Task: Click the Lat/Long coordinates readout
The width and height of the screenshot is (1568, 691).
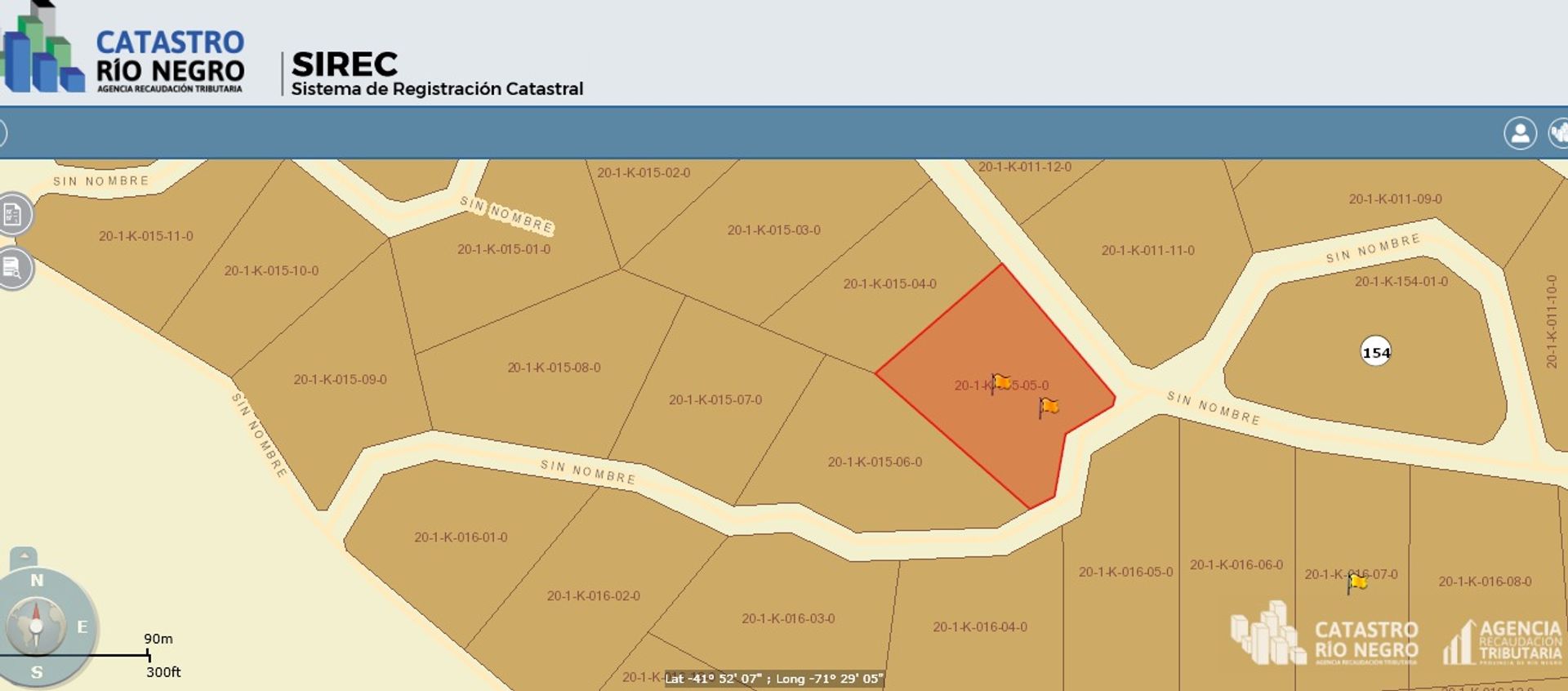Action: (773, 679)
